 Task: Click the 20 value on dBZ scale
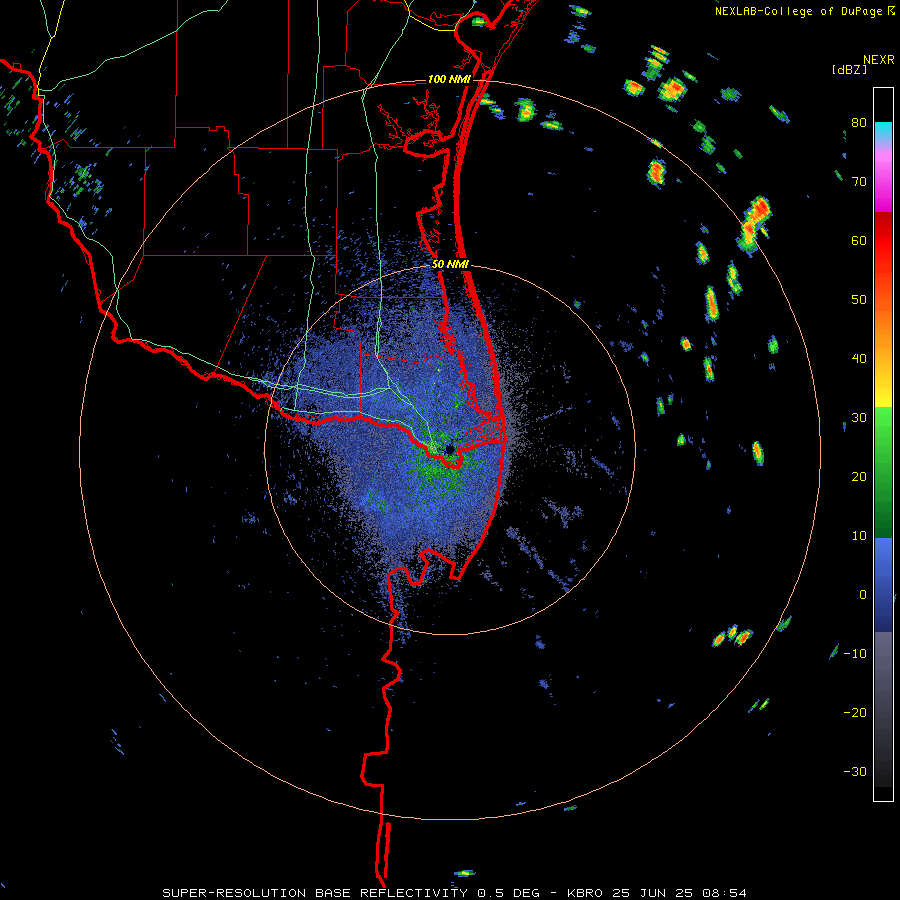(859, 476)
